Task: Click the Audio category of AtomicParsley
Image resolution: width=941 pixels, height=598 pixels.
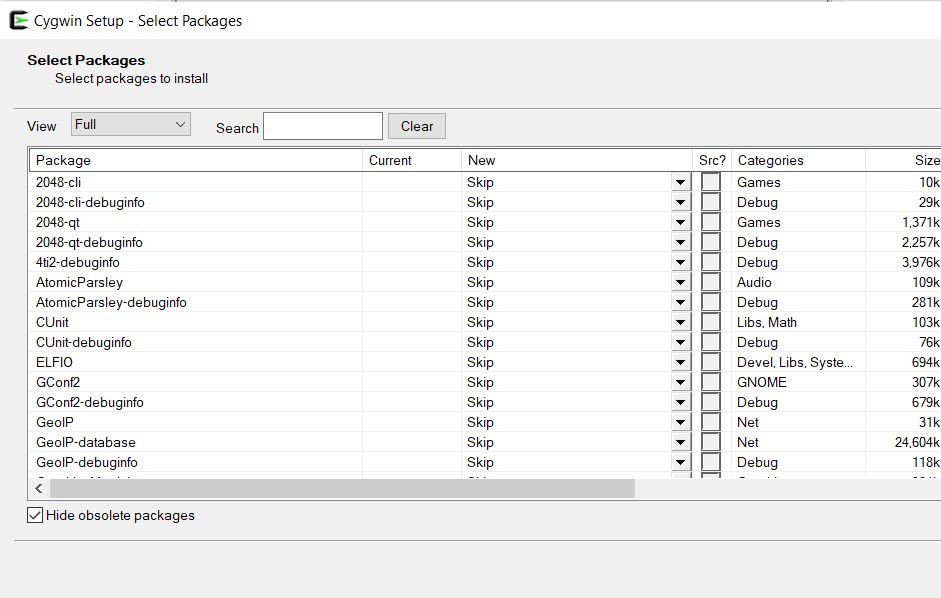Action: (754, 282)
